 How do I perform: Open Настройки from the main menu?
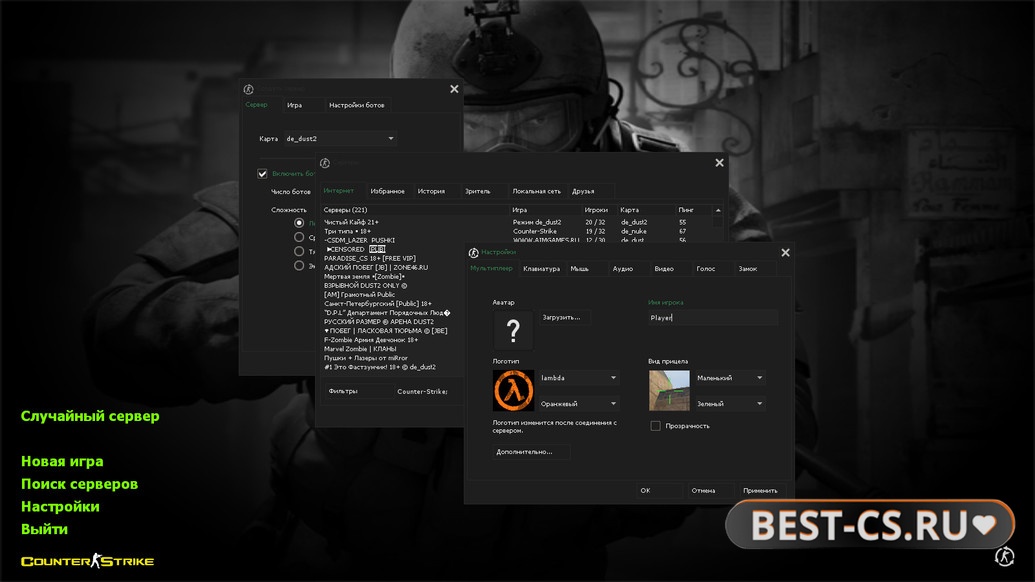coord(60,506)
